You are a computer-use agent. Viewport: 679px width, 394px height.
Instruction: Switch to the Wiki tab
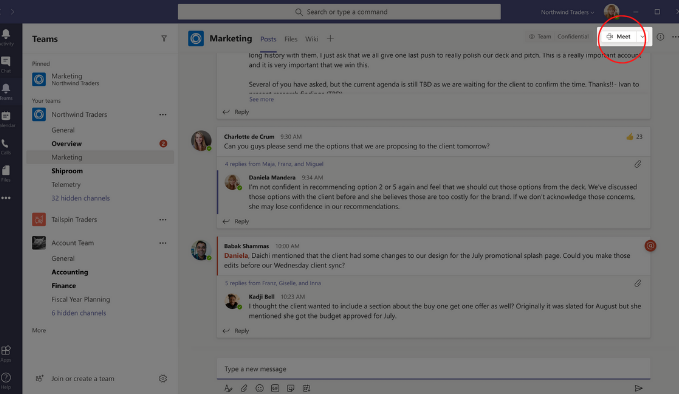pos(311,39)
